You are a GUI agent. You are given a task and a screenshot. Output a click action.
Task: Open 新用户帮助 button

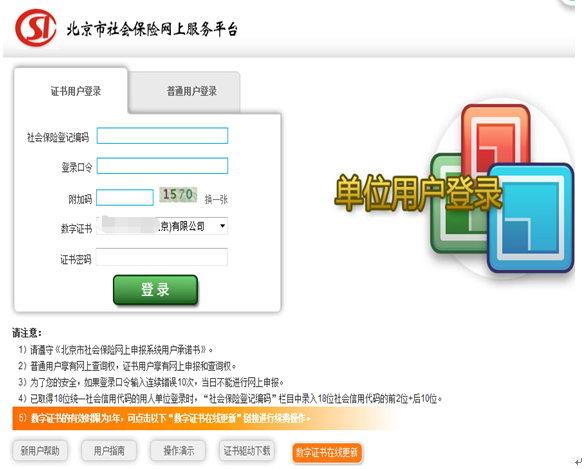coord(40,451)
